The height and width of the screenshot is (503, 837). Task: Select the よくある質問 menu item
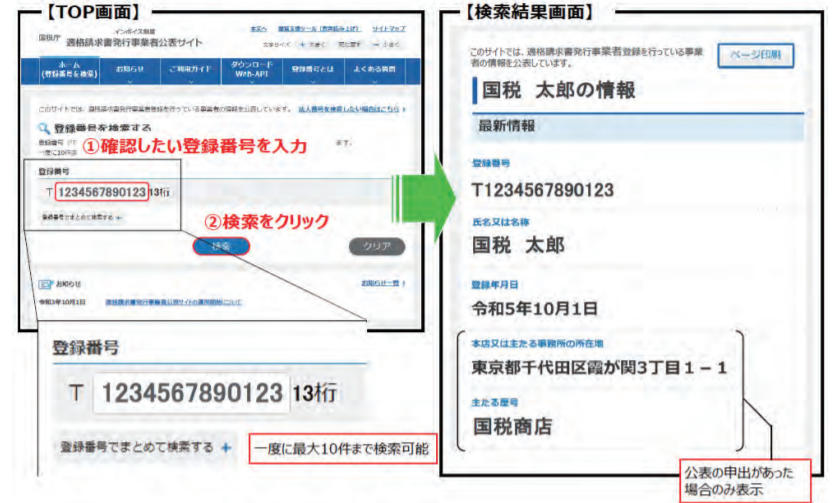(x=372, y=71)
